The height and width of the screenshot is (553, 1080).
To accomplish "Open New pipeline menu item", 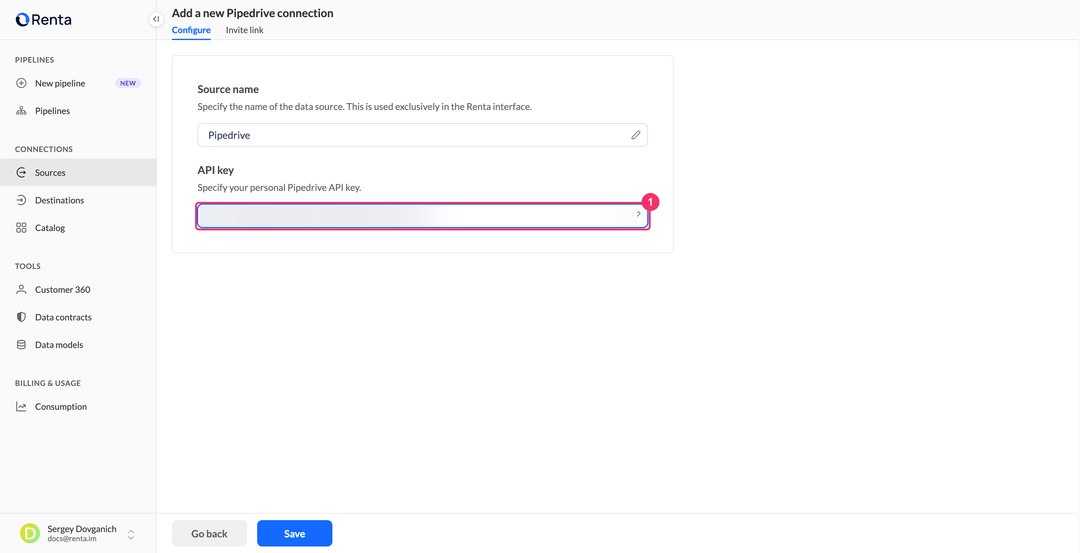I will coord(78,83).
